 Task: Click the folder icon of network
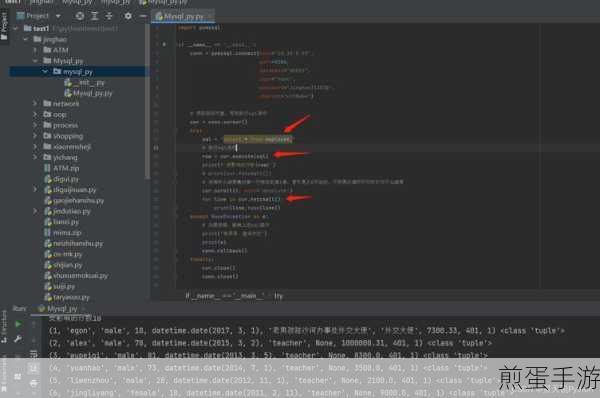(x=47, y=103)
